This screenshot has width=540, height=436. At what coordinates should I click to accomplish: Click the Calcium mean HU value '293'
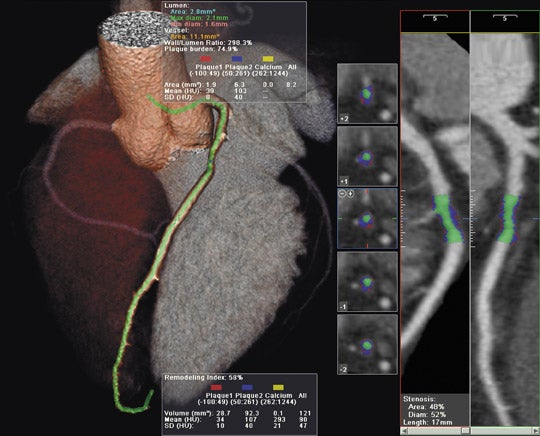[279, 419]
